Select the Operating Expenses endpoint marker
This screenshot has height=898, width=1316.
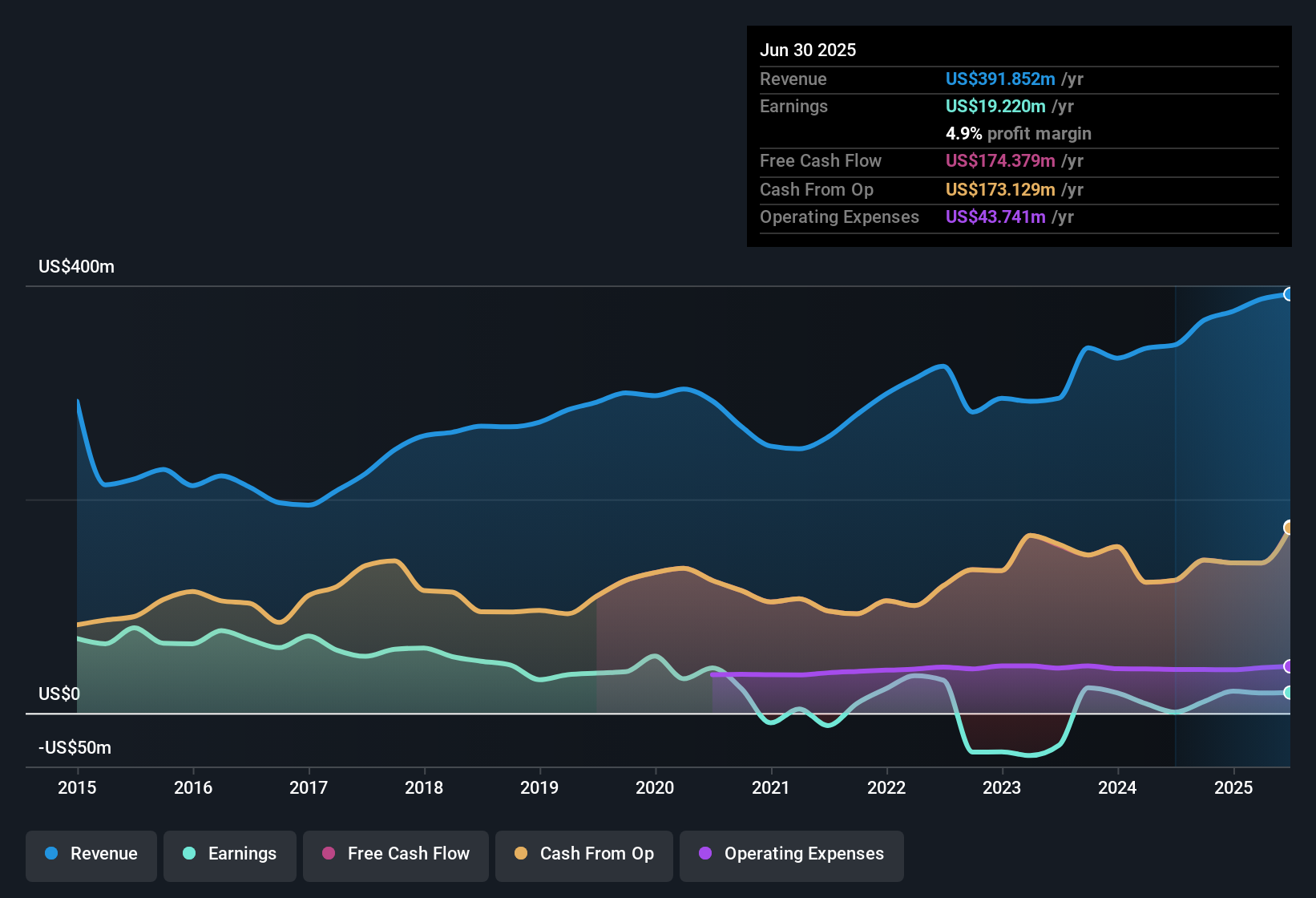click(1290, 666)
